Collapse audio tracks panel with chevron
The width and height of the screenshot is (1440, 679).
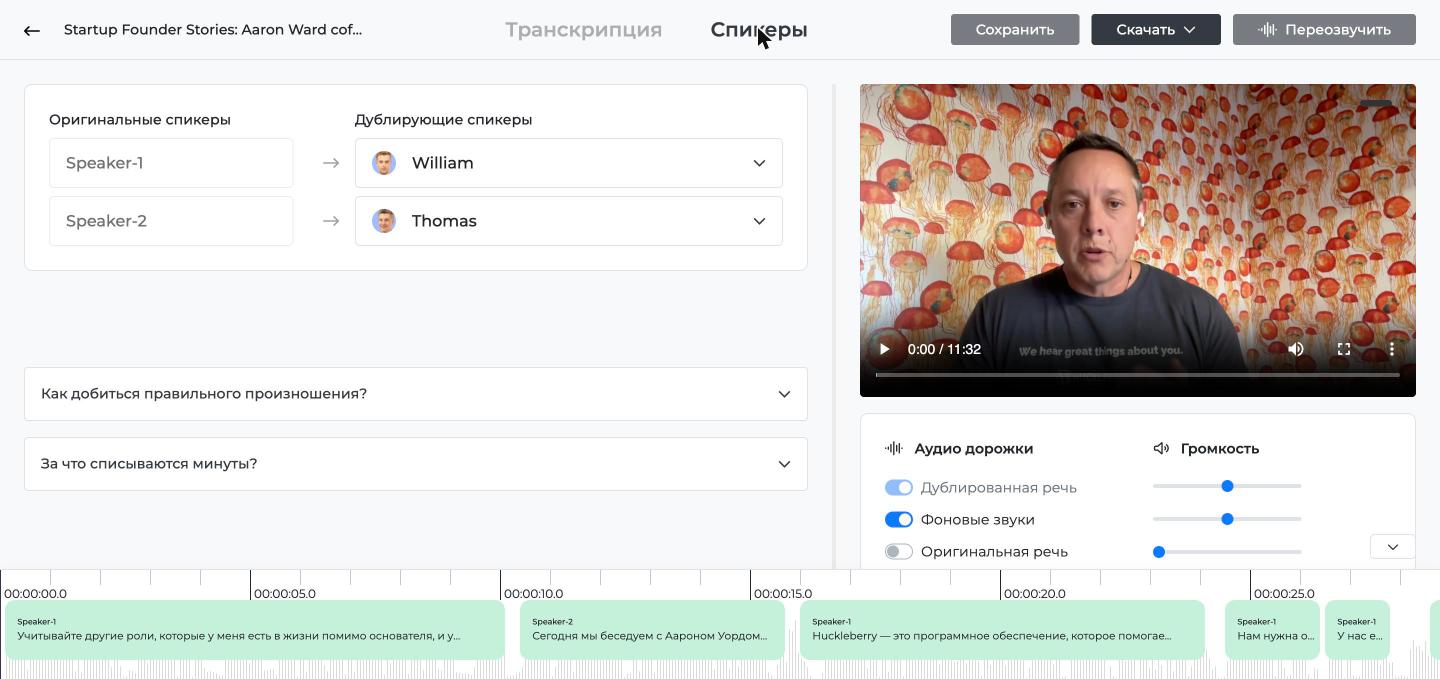pos(1393,547)
